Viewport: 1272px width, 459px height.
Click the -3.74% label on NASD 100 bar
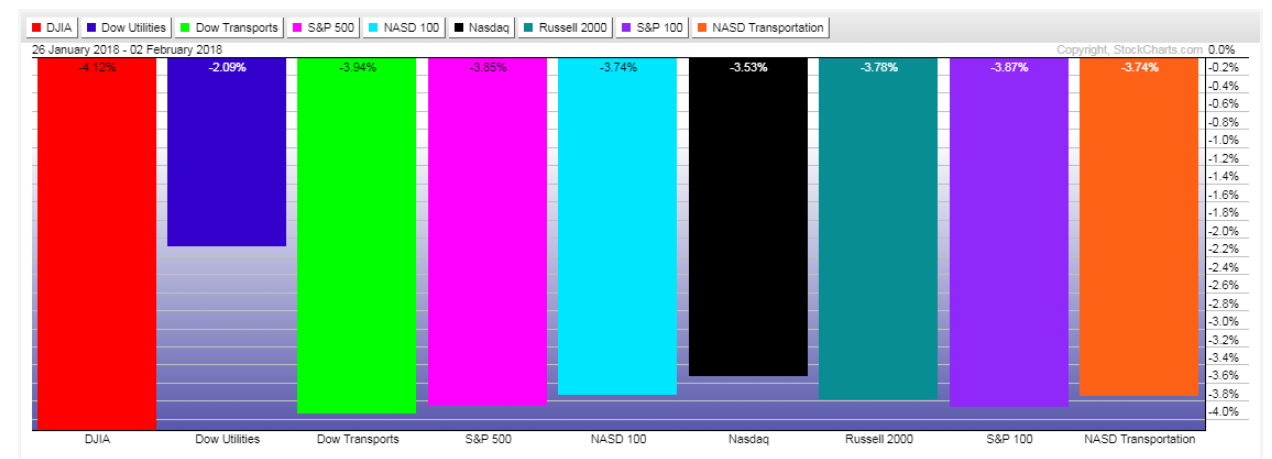coord(617,68)
